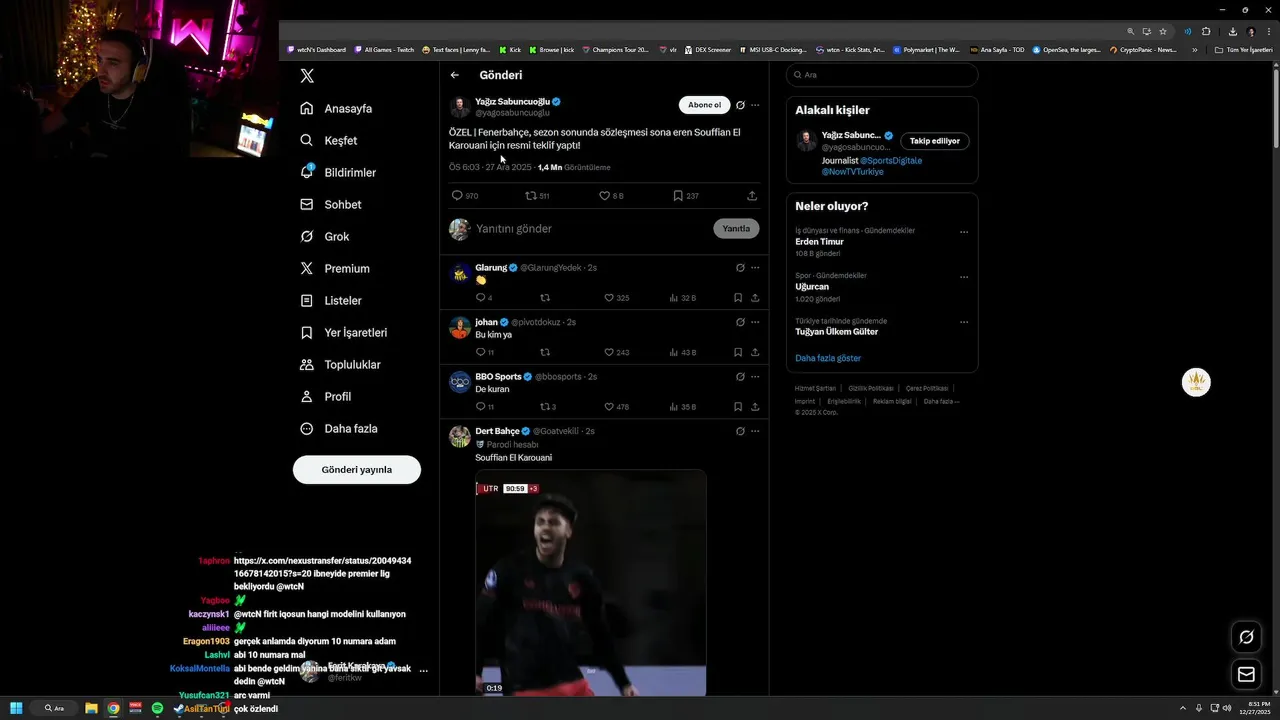Open more options on BBO Sports reply
Viewport: 1280px width, 720px height.
(755, 377)
